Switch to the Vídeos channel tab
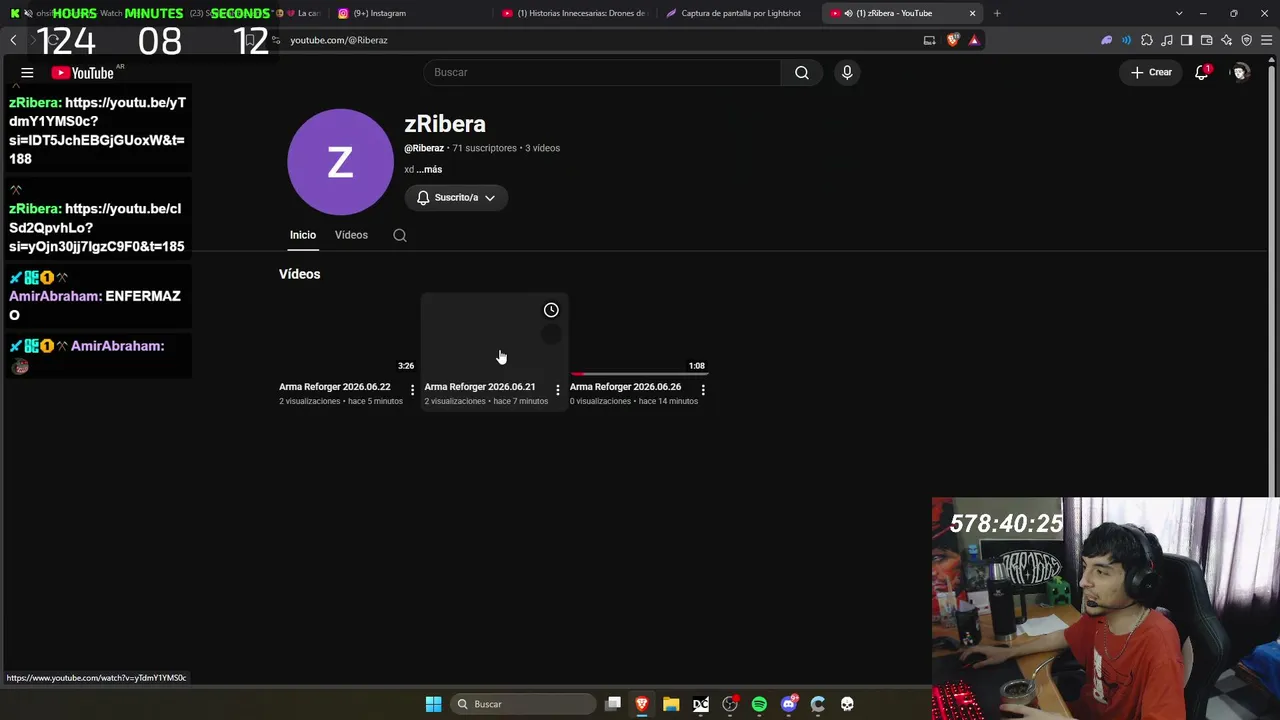Screen dimensions: 1280x720 [351, 235]
